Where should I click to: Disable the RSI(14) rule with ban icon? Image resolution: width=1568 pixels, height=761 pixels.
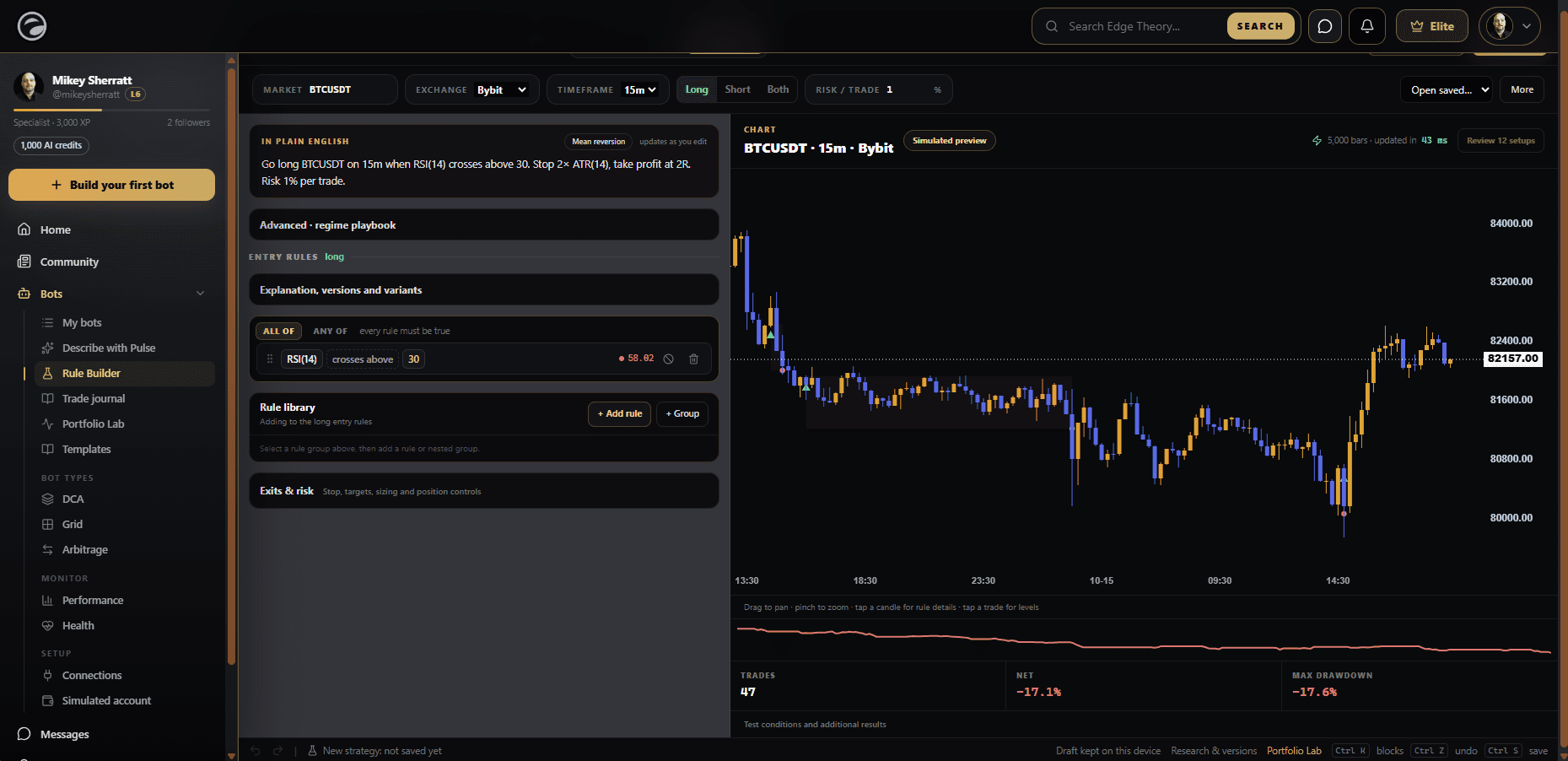pos(668,359)
